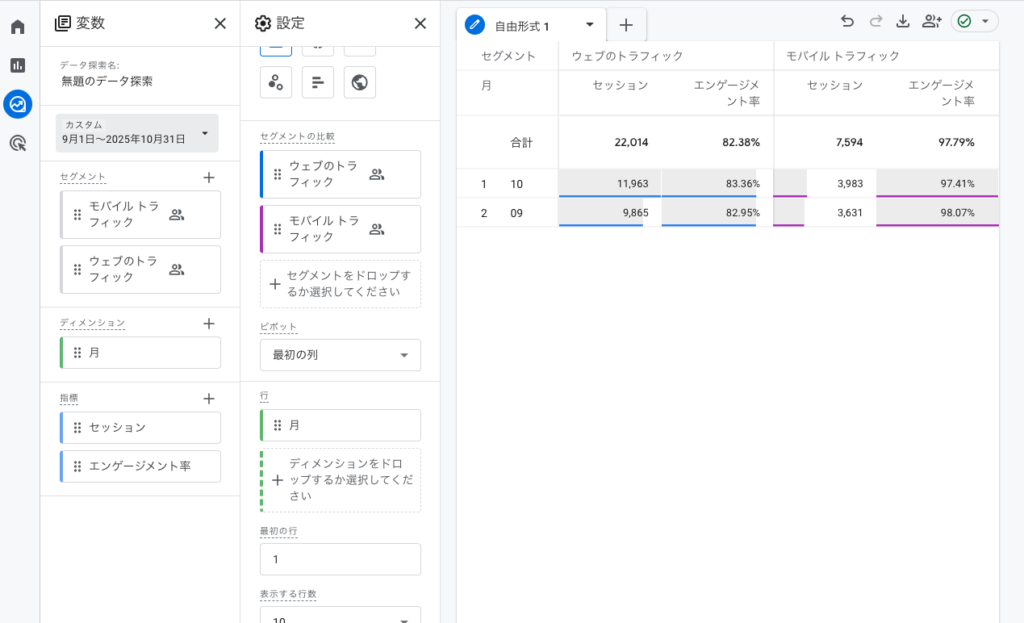Viewport: 1024px width, 623px height.
Task: Add a new segment with plus icon
Action: pyautogui.click(x=209, y=177)
